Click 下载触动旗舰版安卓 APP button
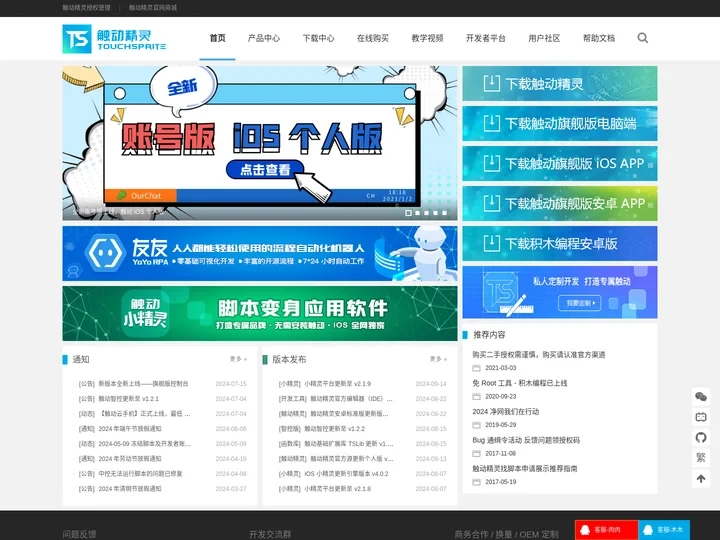This screenshot has width=720, height=540. [560, 203]
